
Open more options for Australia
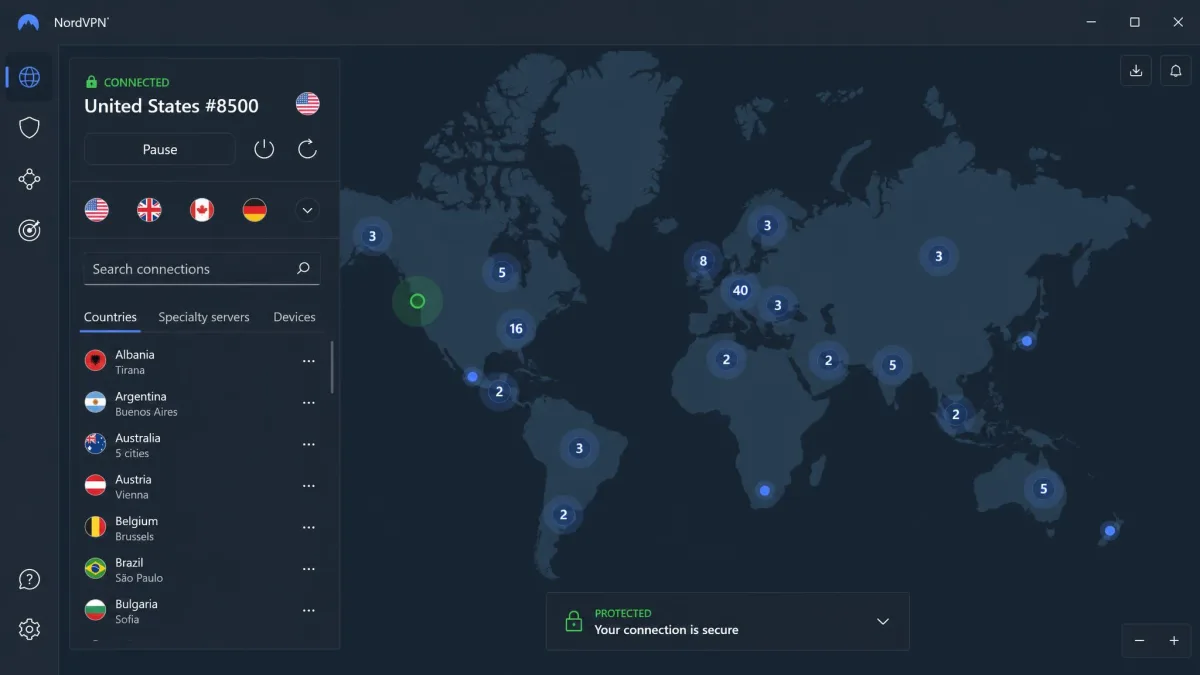[x=309, y=445]
